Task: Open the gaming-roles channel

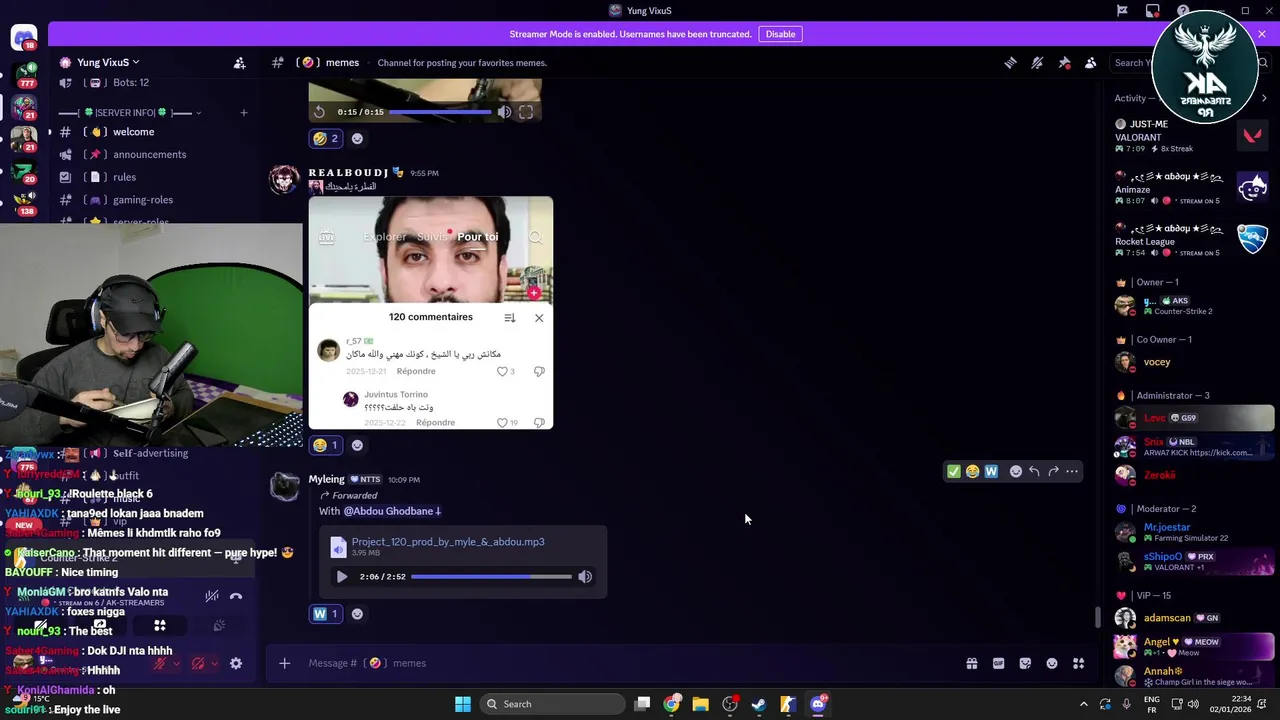Action: pos(143,200)
